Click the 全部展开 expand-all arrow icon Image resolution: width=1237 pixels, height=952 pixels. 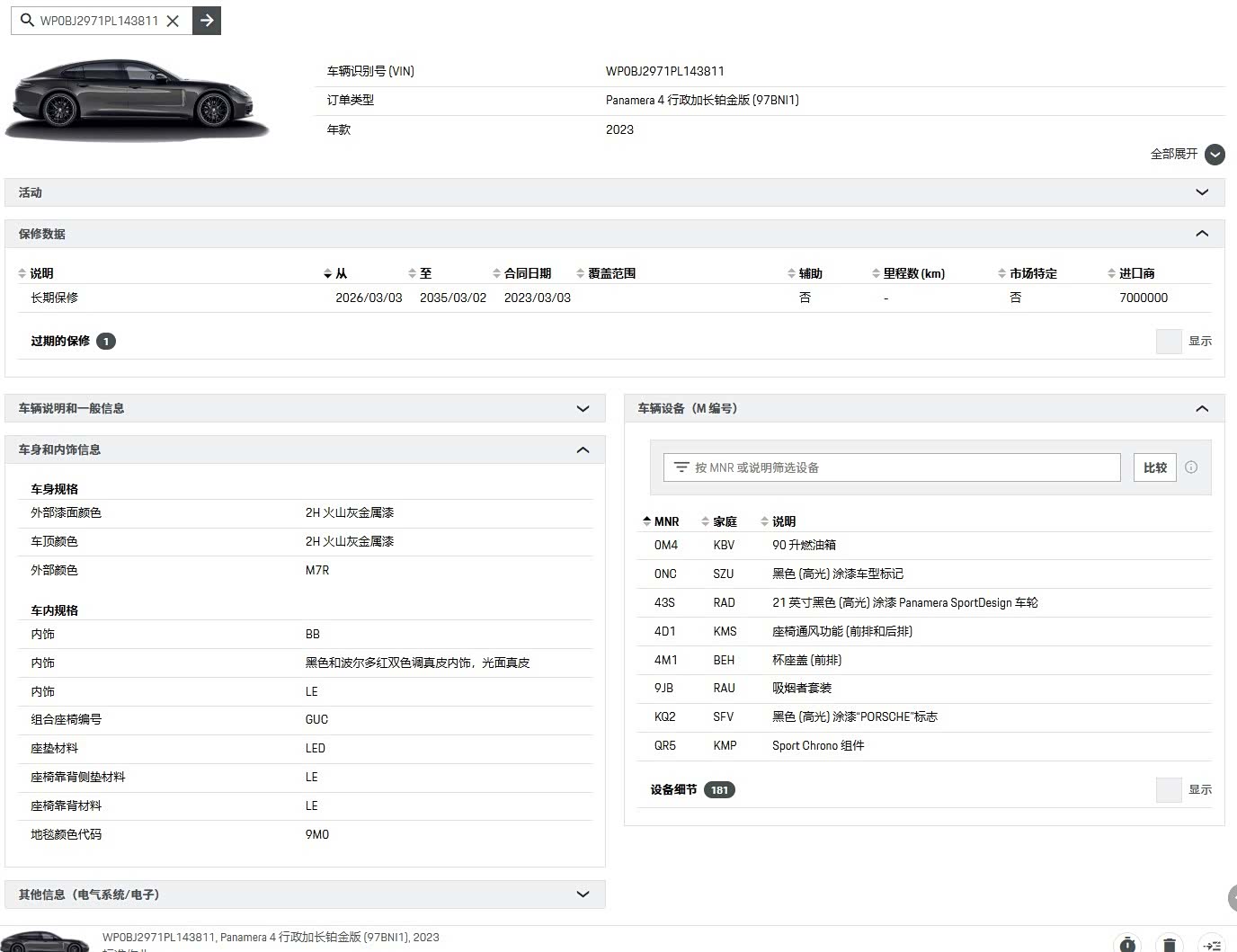(1215, 155)
